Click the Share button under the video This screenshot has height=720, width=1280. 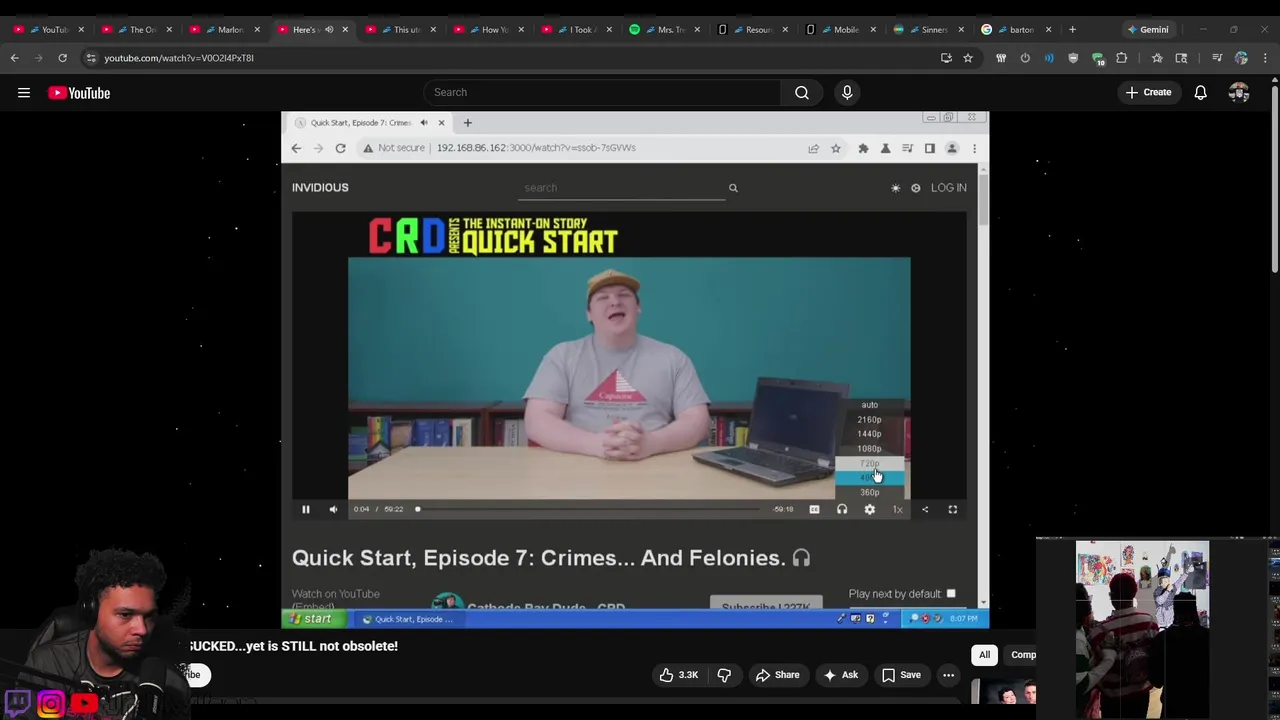click(777, 675)
